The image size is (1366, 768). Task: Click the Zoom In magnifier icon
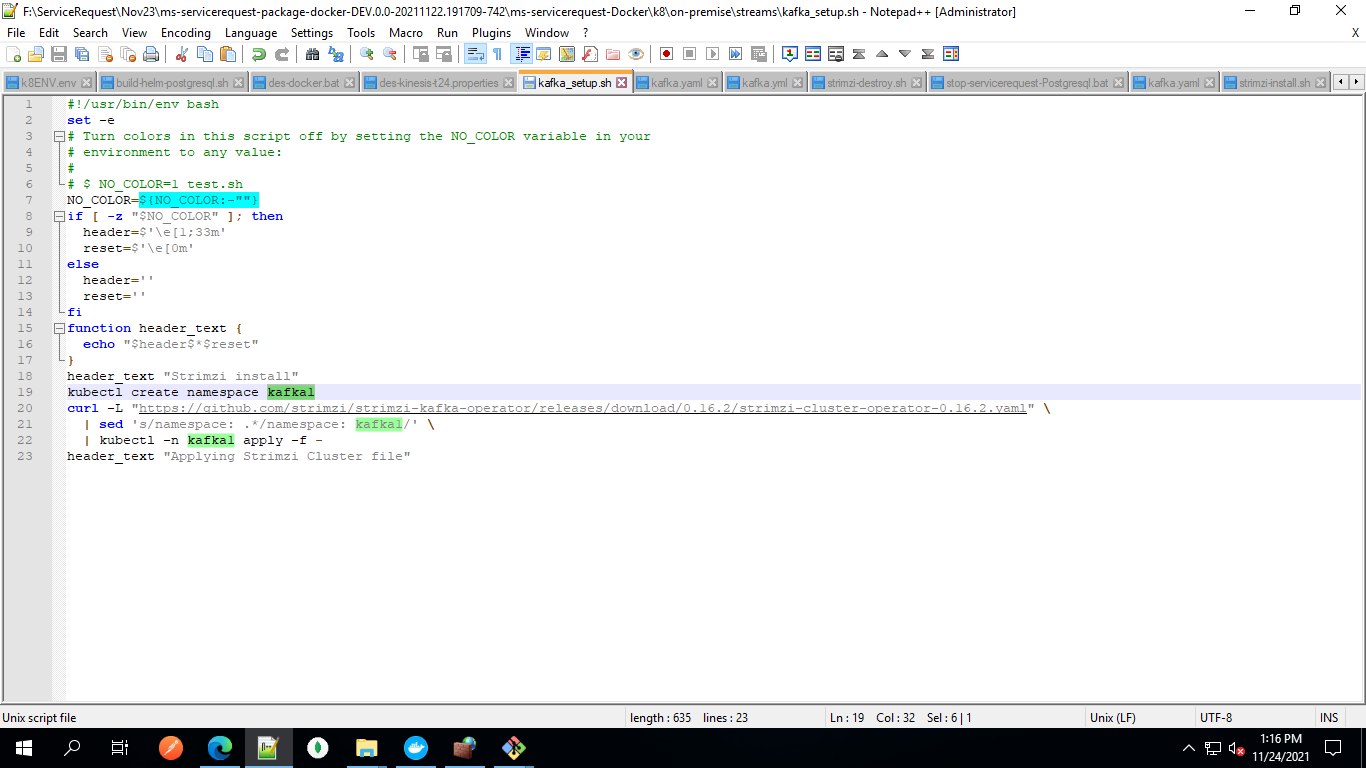[x=367, y=54]
